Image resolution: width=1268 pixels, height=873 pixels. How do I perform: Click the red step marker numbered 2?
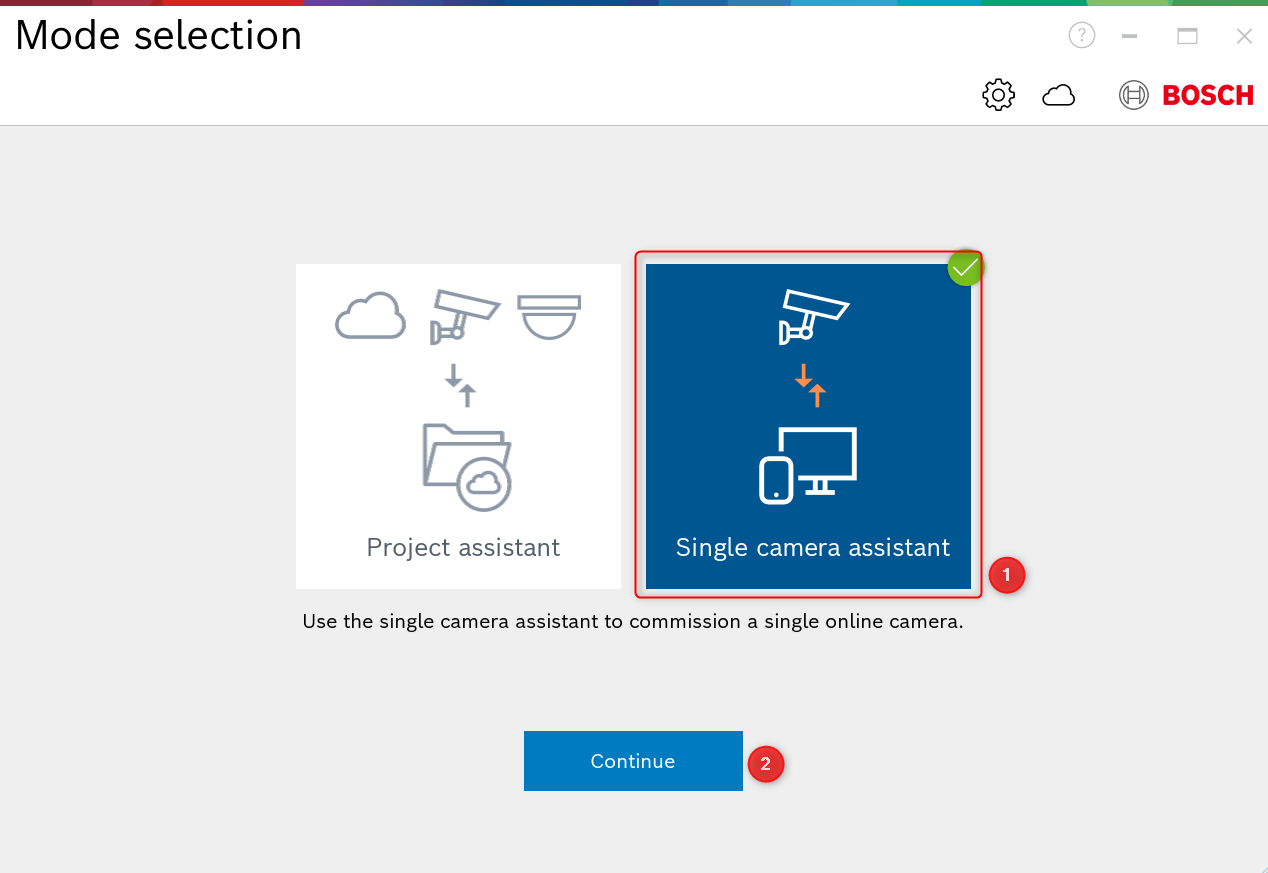click(x=765, y=764)
